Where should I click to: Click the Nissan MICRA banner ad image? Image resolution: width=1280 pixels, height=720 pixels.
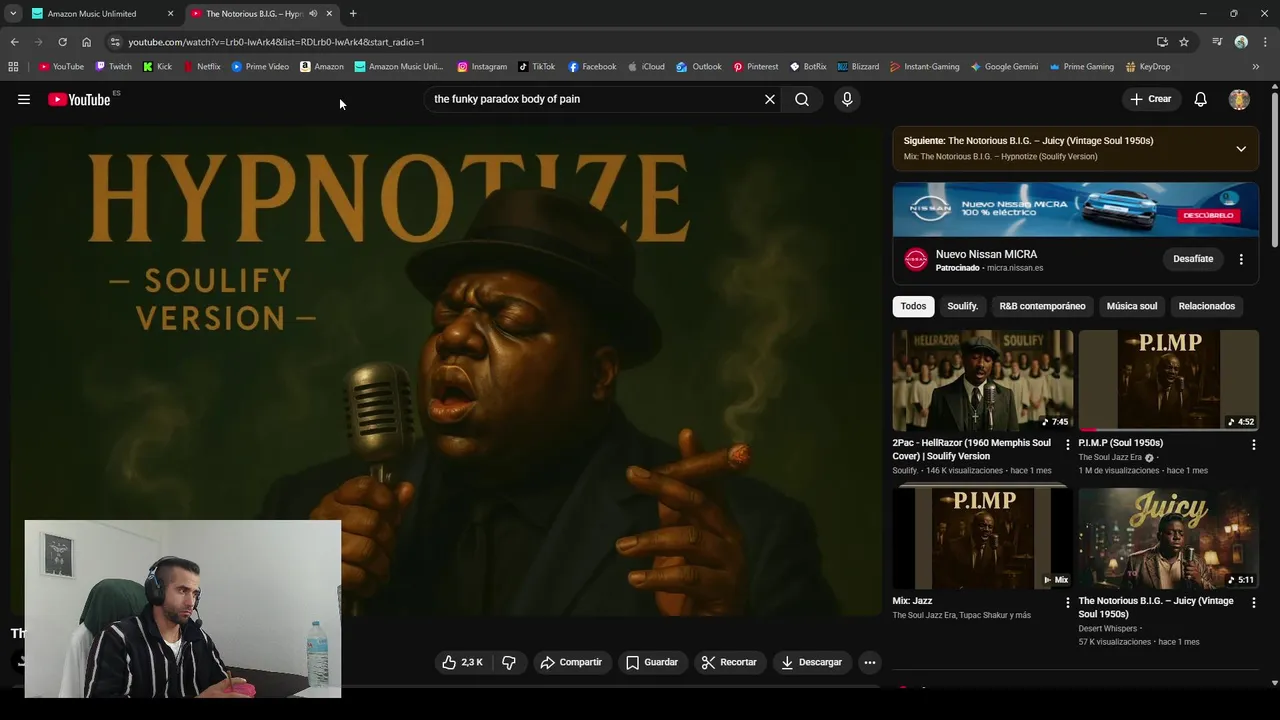point(1076,209)
